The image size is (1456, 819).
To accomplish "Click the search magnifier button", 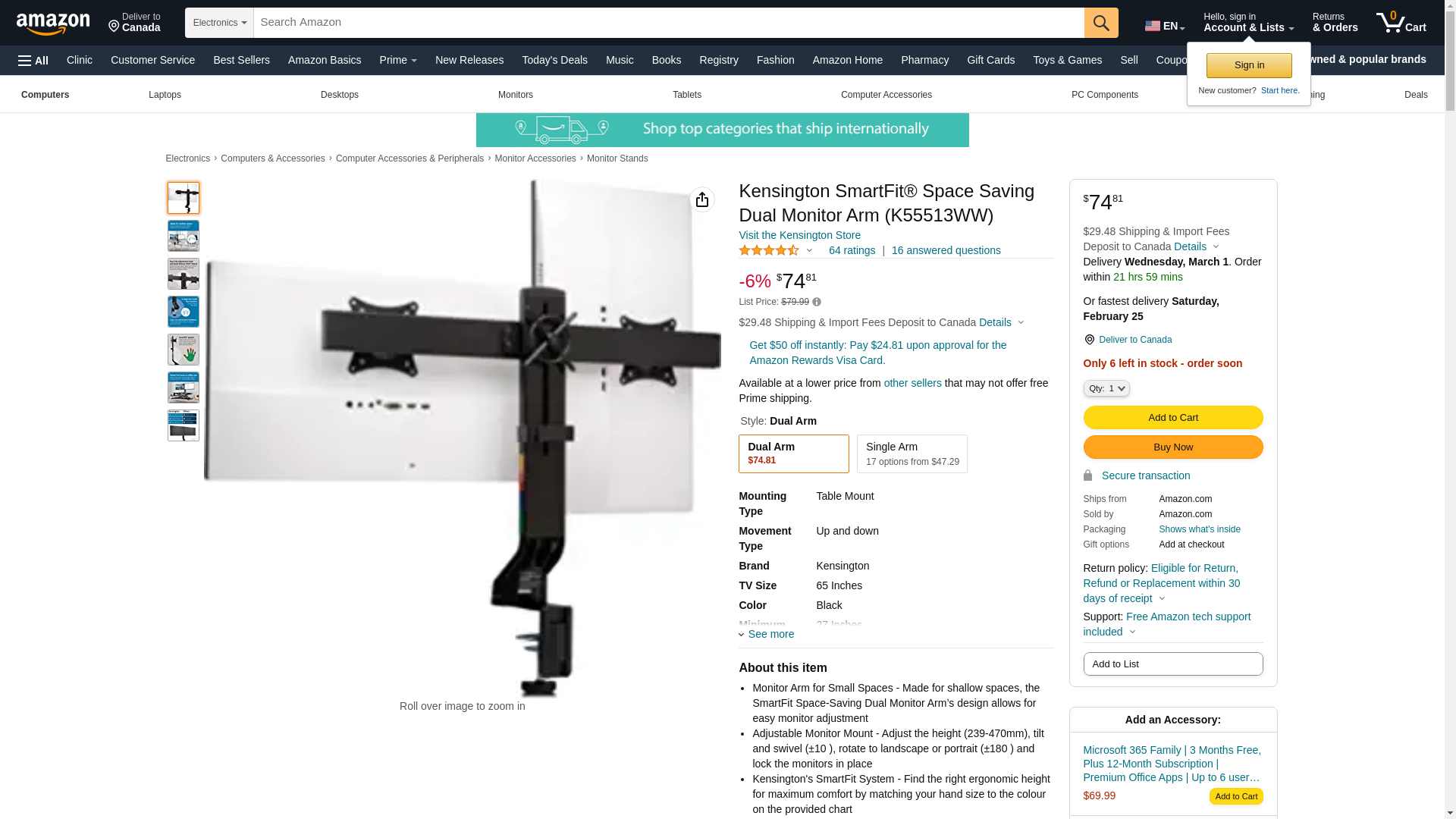I will click(x=1101, y=23).
